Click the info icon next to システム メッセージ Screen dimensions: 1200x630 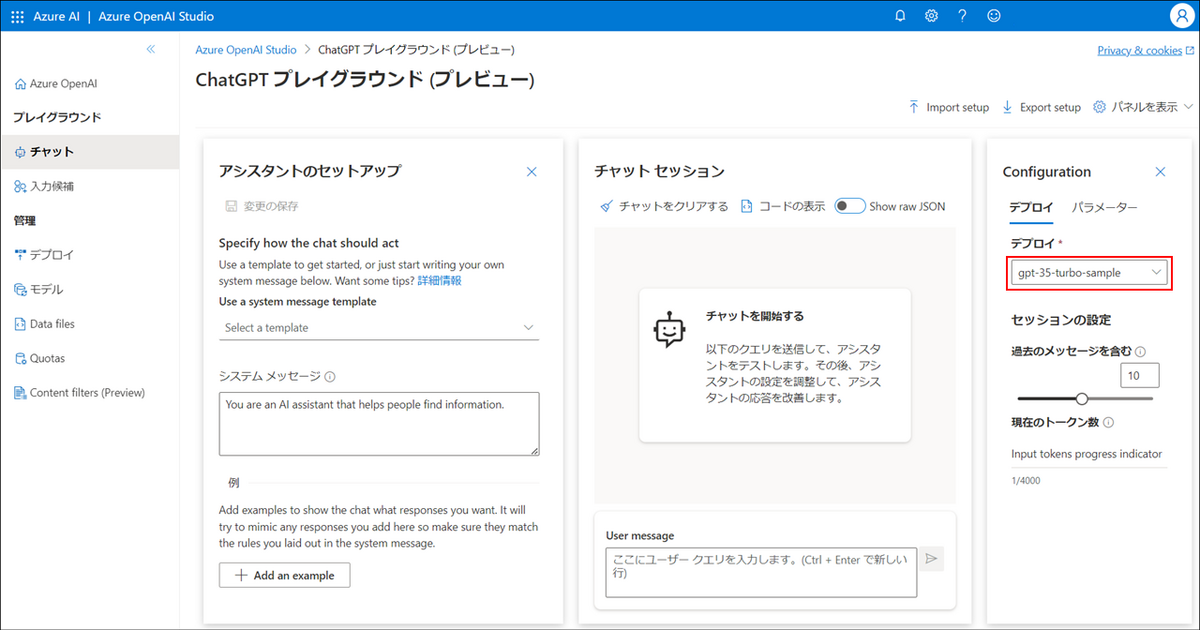point(330,377)
